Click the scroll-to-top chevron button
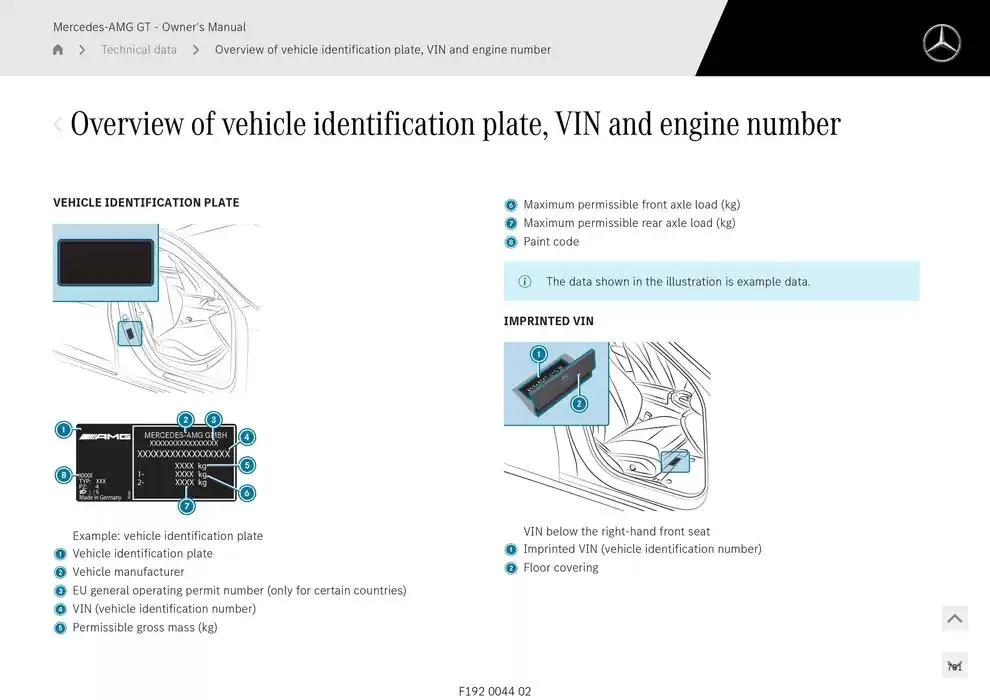Image resolution: width=990 pixels, height=700 pixels. coord(954,618)
